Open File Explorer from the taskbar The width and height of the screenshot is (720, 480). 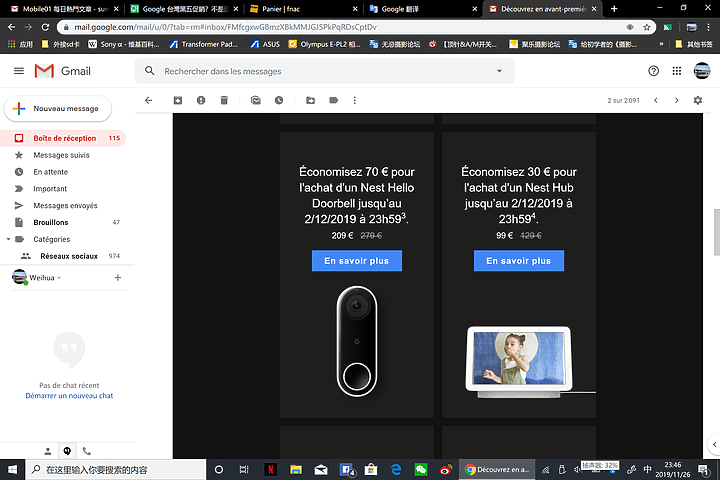coord(296,469)
